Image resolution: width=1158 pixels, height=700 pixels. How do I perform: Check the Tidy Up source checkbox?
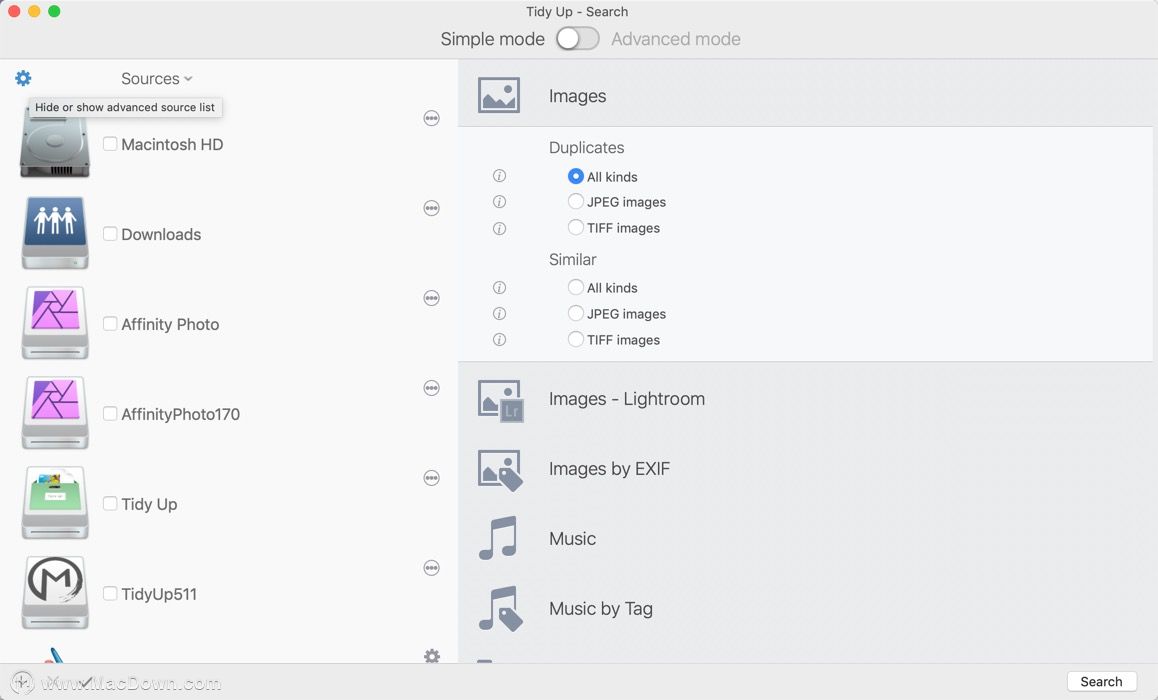110,504
